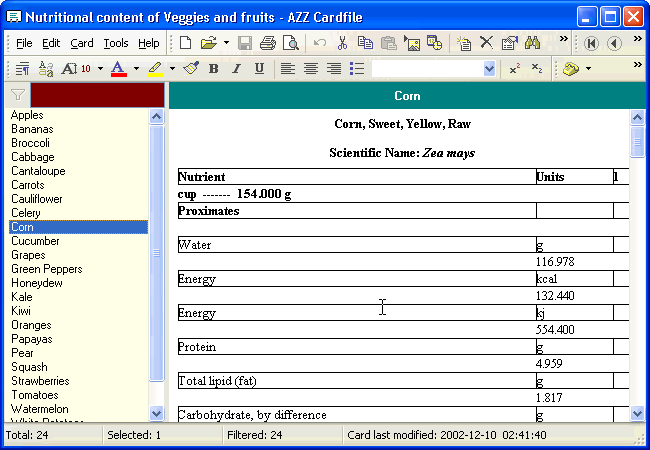Expand the navigation toolbar overflow chevron
This screenshot has width=650, height=450.
[x=638, y=39]
